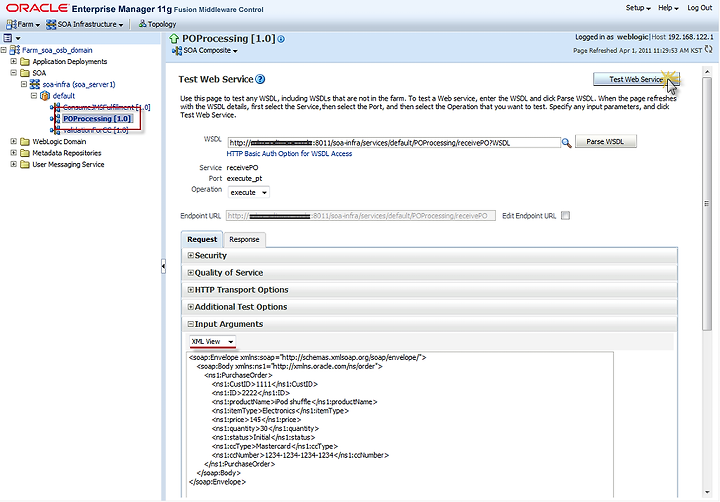
Task: Expand the HTTP Transport Options section
Action: pos(191,290)
